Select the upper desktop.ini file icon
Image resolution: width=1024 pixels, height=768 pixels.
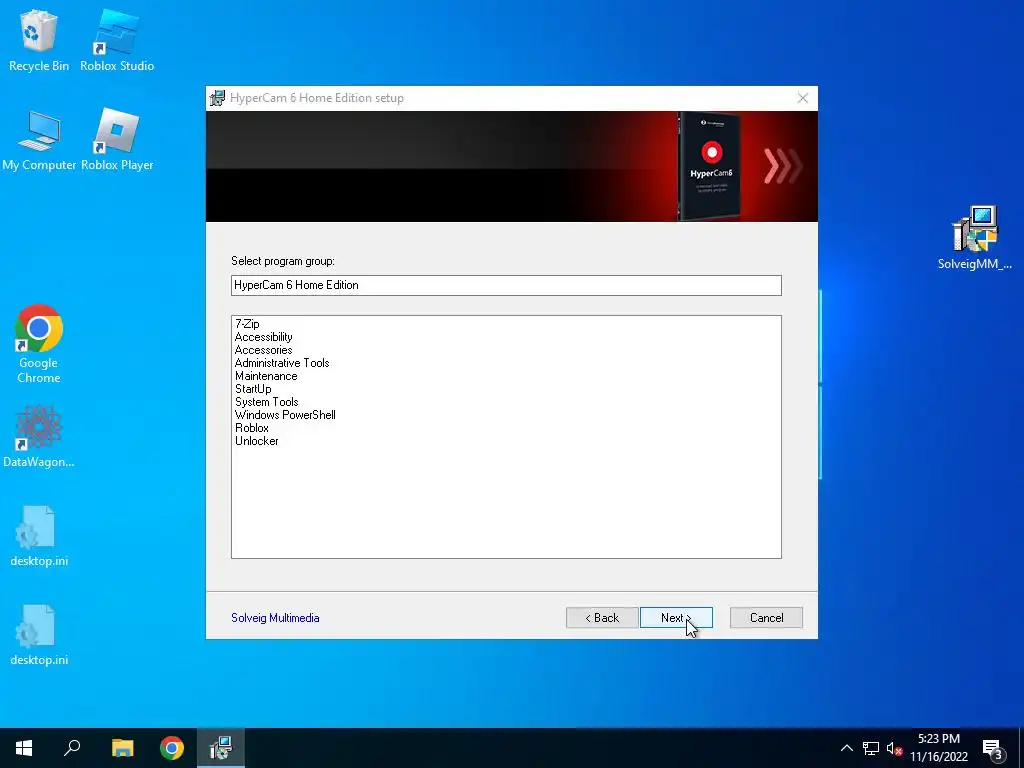coord(39,536)
